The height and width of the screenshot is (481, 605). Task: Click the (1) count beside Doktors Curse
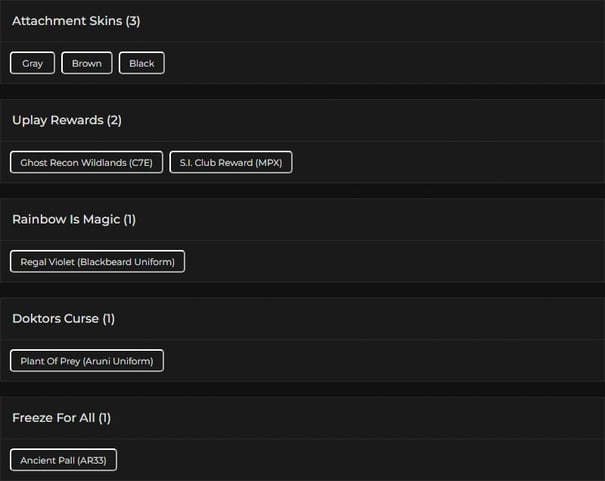pyautogui.click(x=109, y=318)
